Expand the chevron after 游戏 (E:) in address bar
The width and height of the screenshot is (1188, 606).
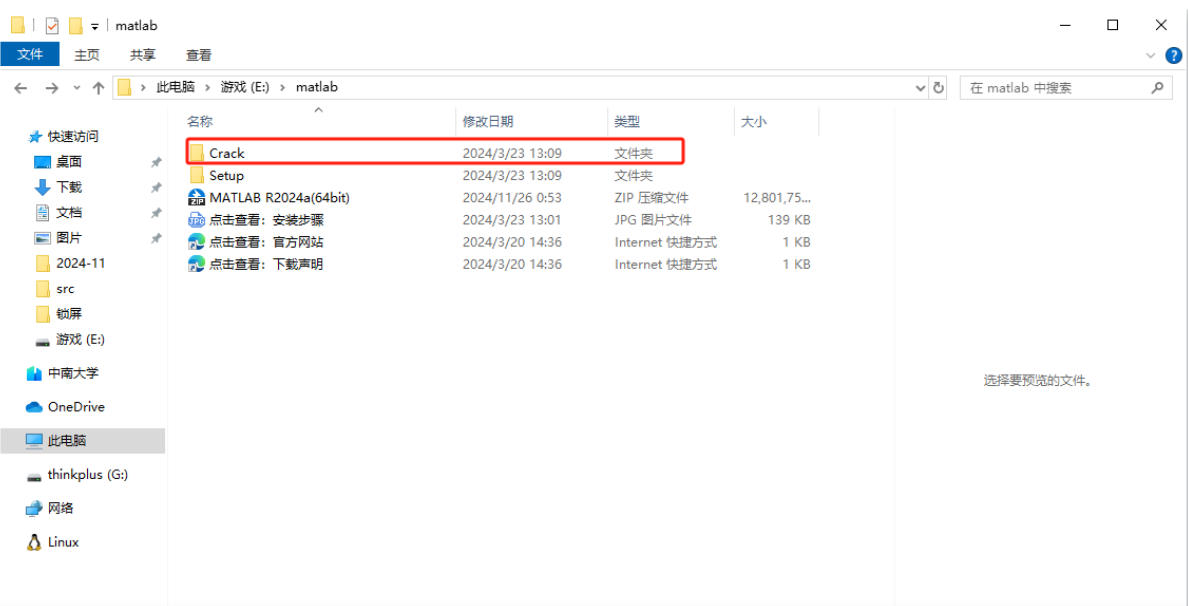click(x=283, y=88)
